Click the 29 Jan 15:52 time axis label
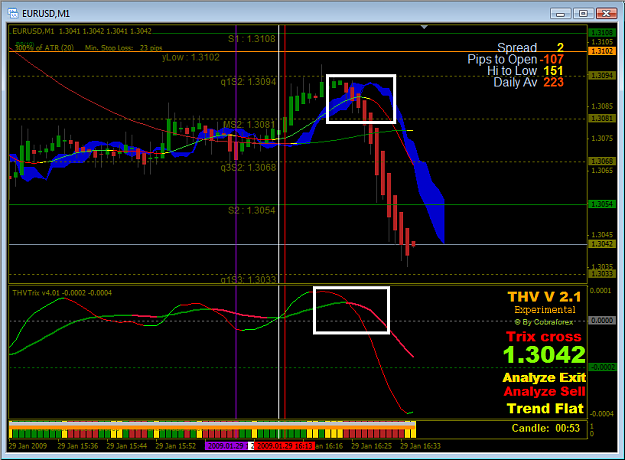This screenshot has height=460, width=625. coord(176,446)
